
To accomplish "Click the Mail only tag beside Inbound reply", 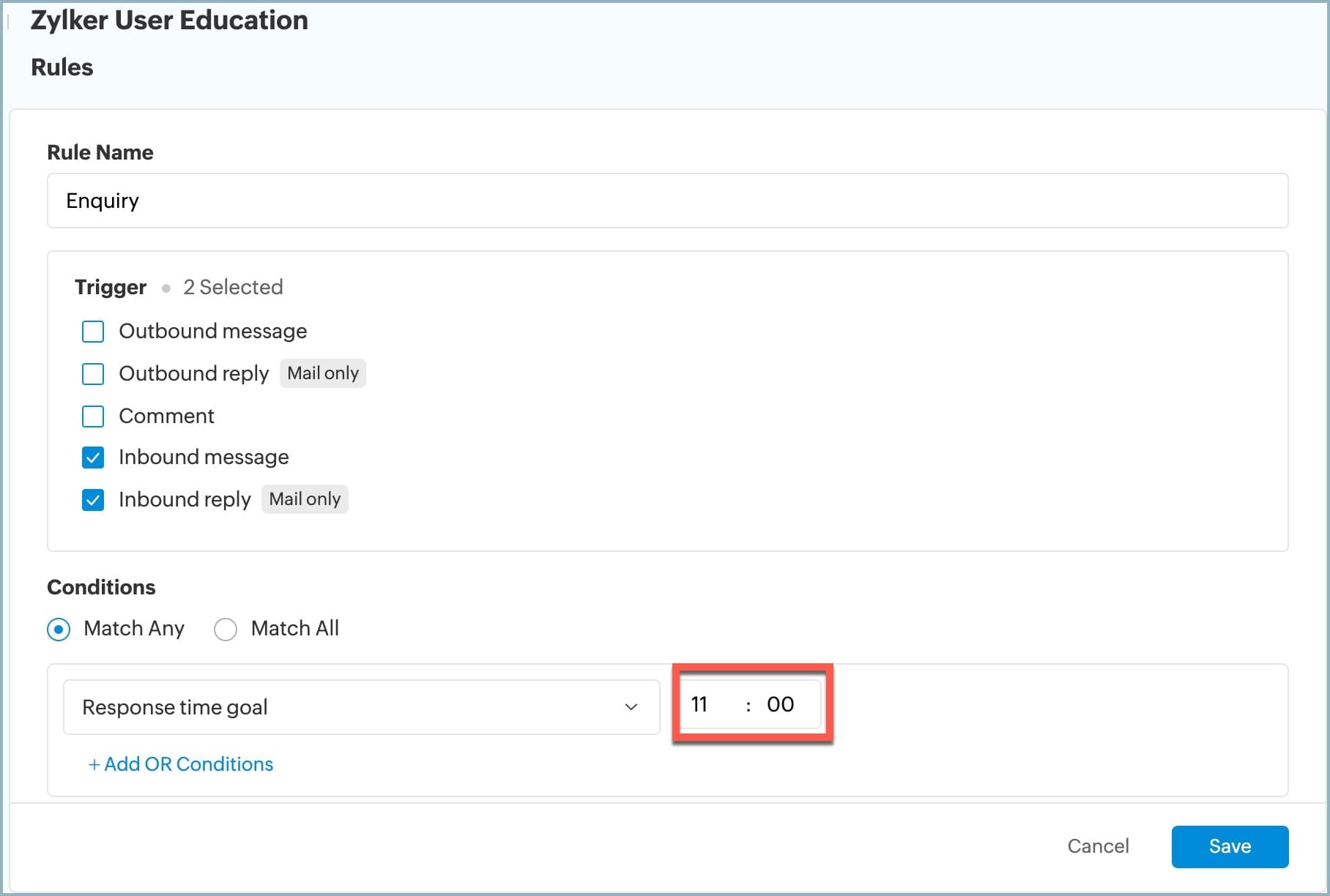I will pyautogui.click(x=305, y=499).
